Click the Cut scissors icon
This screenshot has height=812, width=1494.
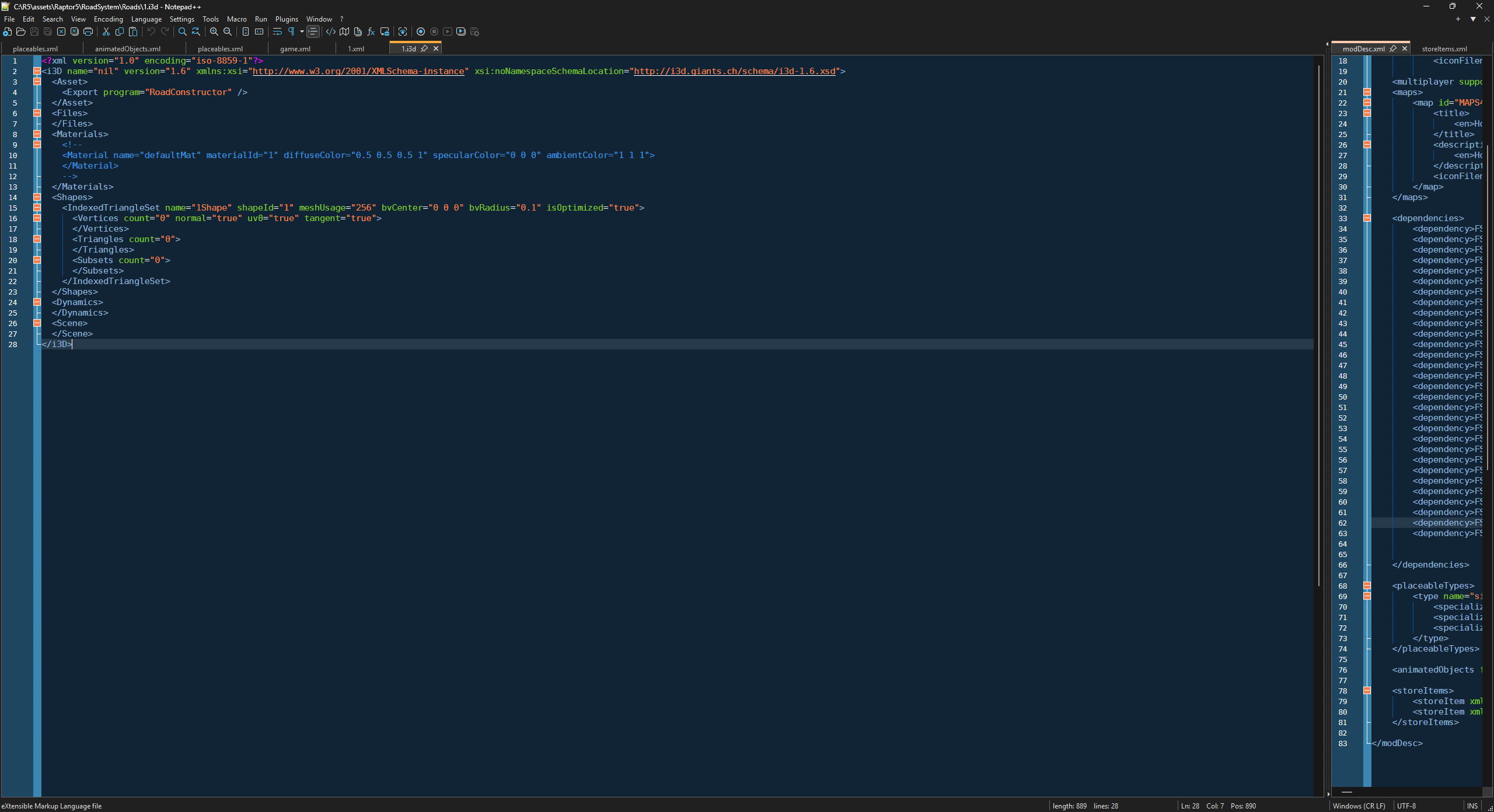(x=106, y=32)
